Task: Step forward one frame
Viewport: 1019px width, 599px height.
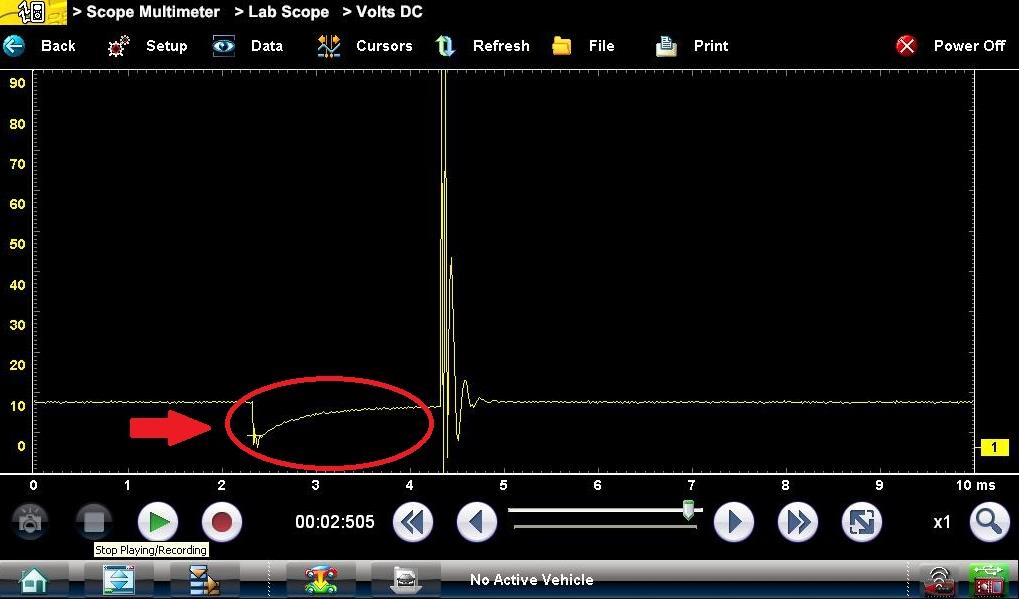Action: [x=733, y=522]
